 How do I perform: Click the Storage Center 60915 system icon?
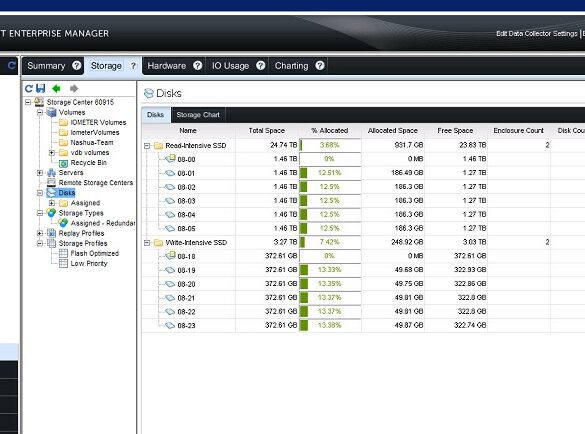point(39,102)
